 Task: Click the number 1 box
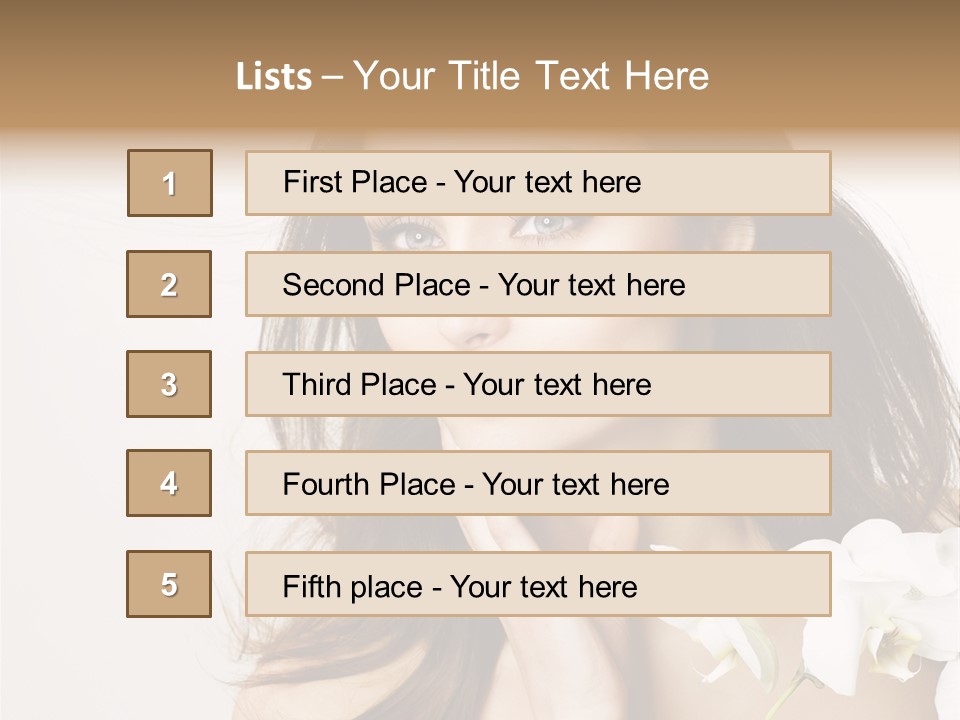pyautogui.click(x=169, y=183)
